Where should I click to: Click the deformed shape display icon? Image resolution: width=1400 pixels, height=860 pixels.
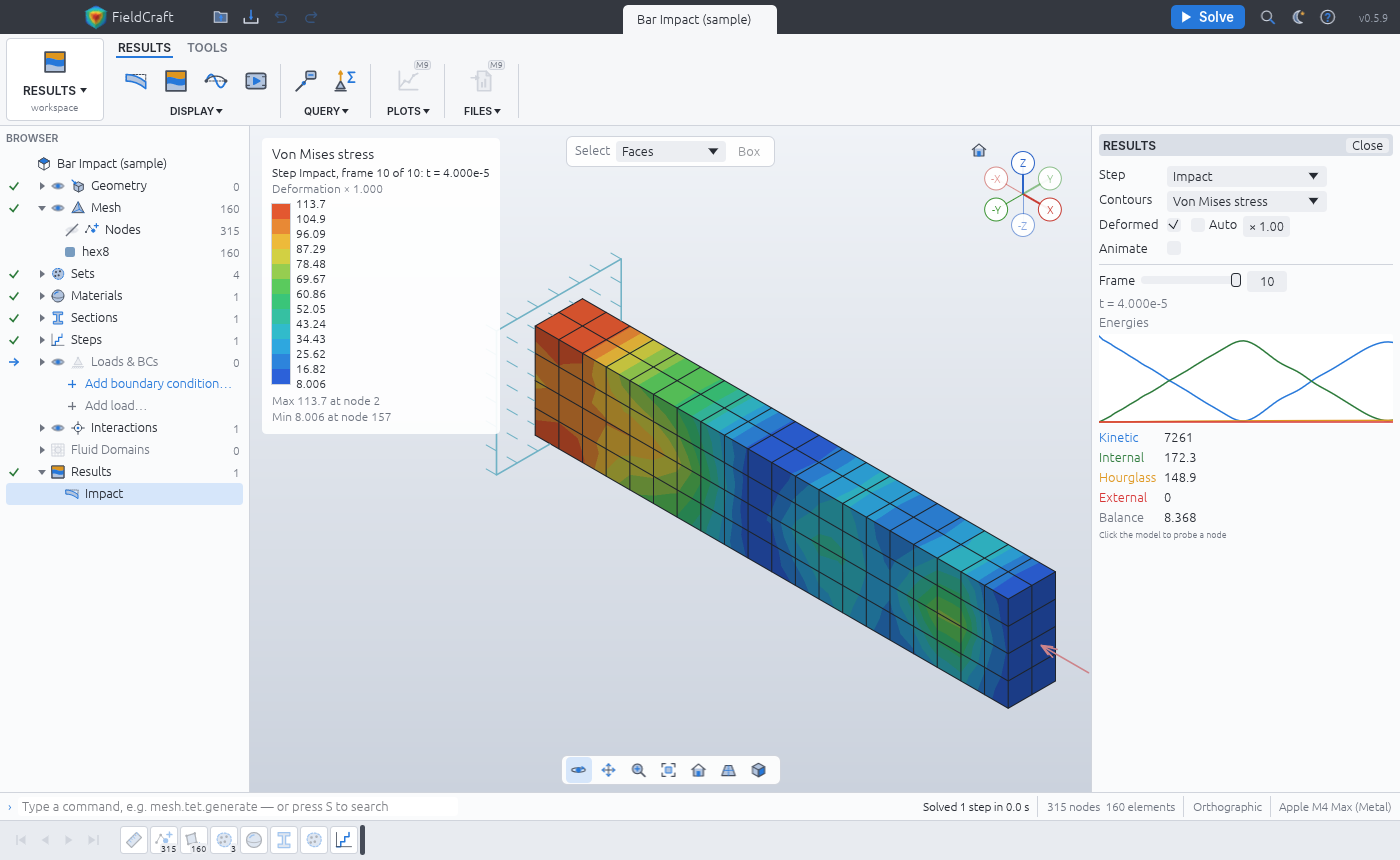(136, 81)
